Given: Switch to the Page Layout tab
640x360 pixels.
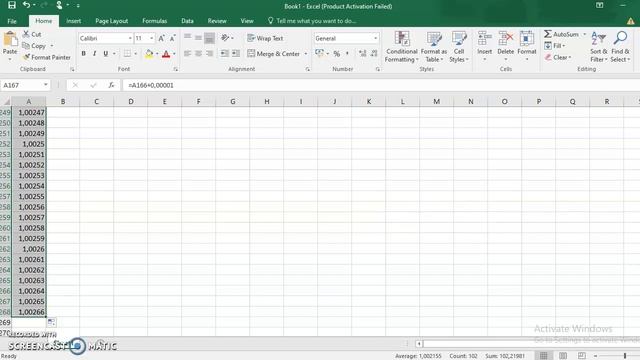Looking at the screenshot, I should pos(111,21).
